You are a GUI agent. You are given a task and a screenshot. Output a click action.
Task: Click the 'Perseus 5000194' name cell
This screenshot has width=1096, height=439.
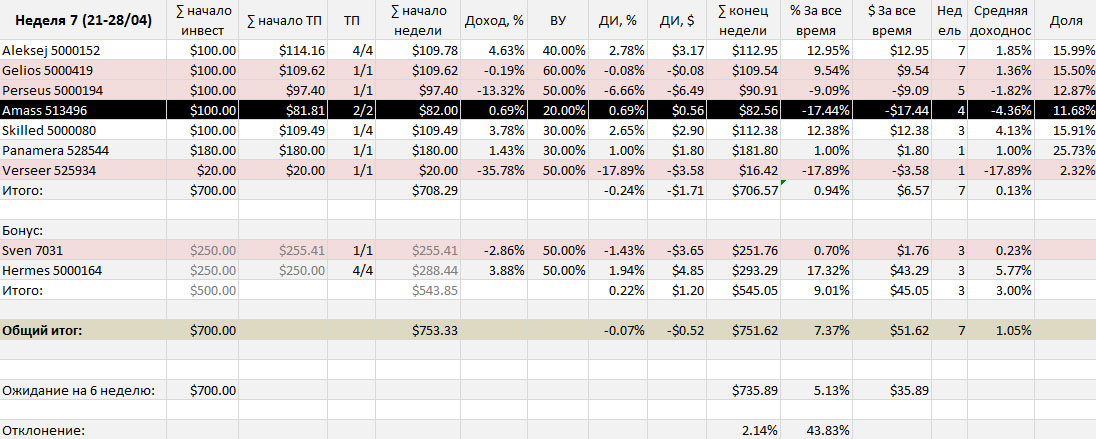[x=52, y=90]
